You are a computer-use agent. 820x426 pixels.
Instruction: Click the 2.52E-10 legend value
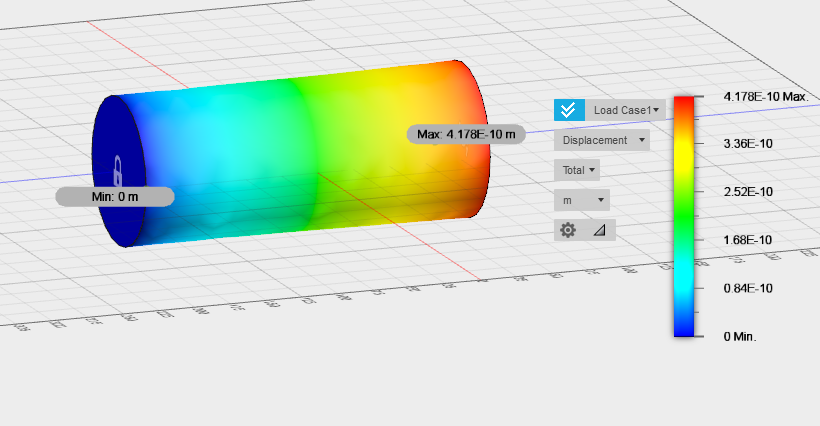pyautogui.click(x=748, y=192)
